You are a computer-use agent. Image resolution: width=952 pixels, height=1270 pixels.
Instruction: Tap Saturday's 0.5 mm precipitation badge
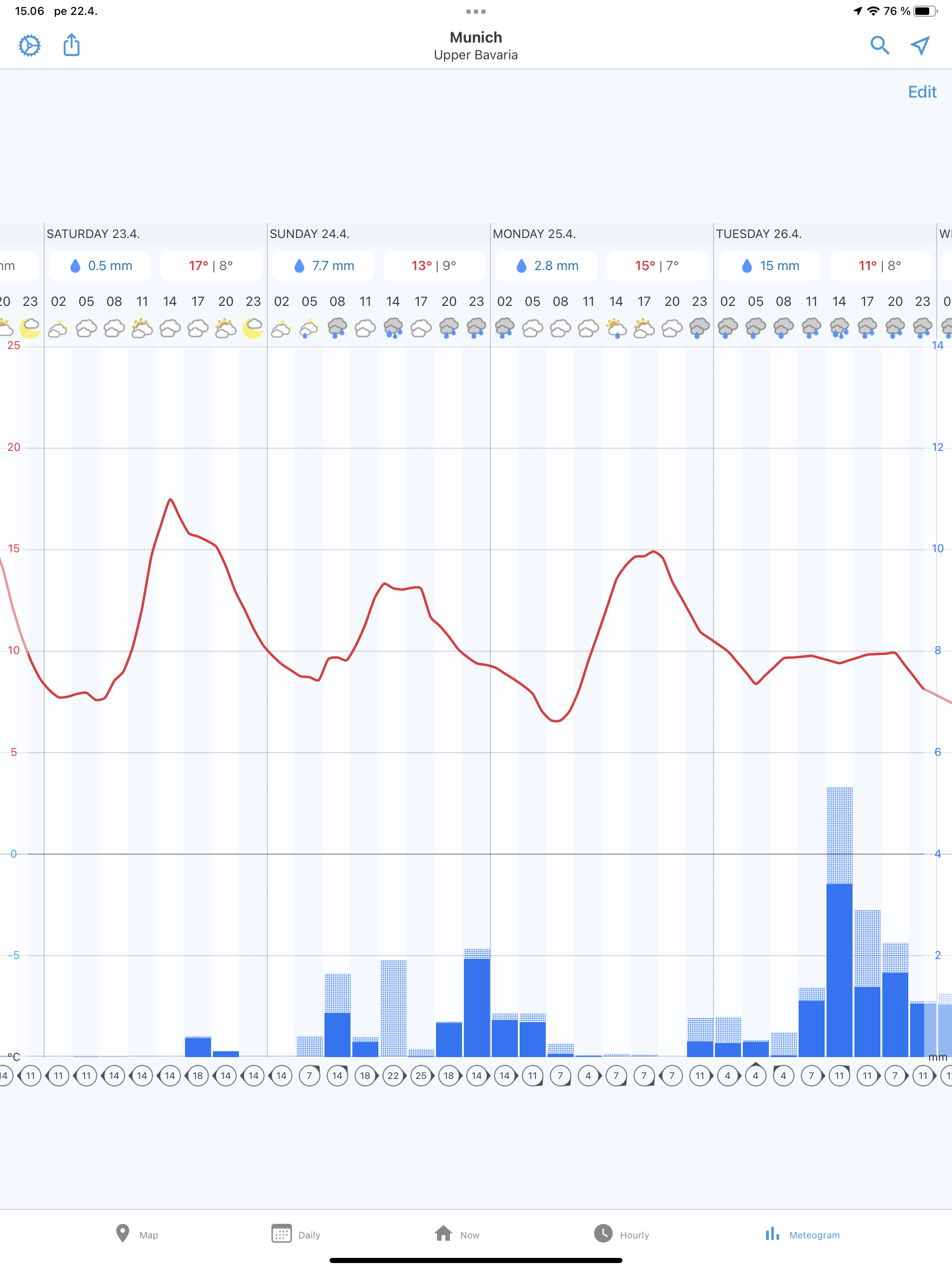pos(100,266)
